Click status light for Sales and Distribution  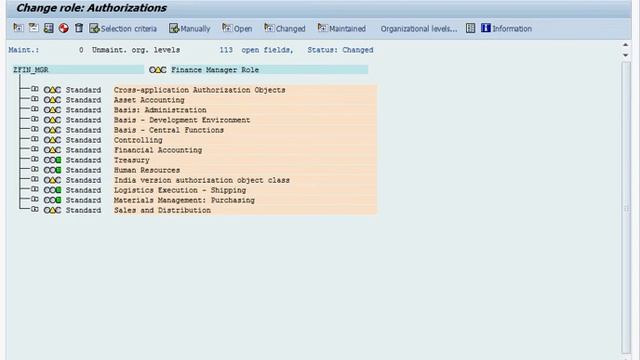tap(52, 210)
